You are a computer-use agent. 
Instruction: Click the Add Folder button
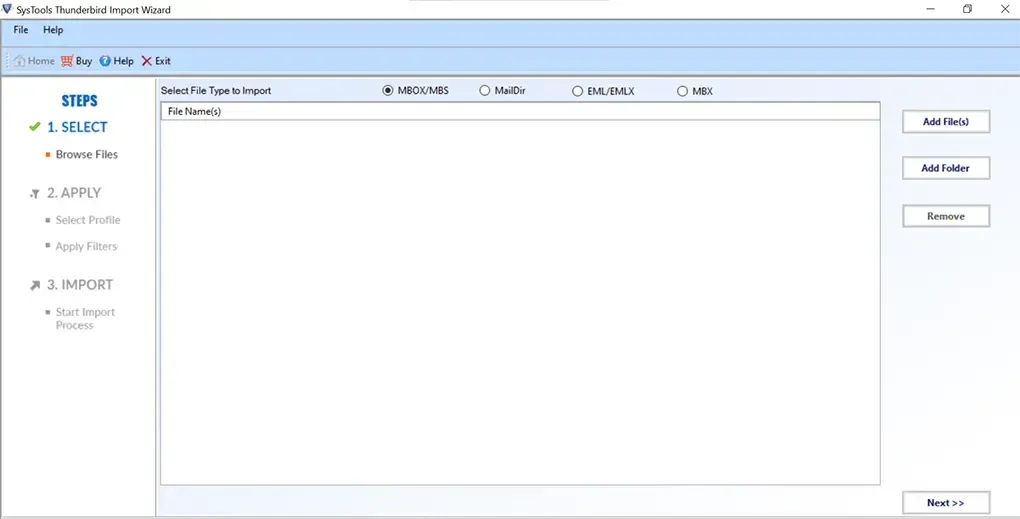[946, 168]
